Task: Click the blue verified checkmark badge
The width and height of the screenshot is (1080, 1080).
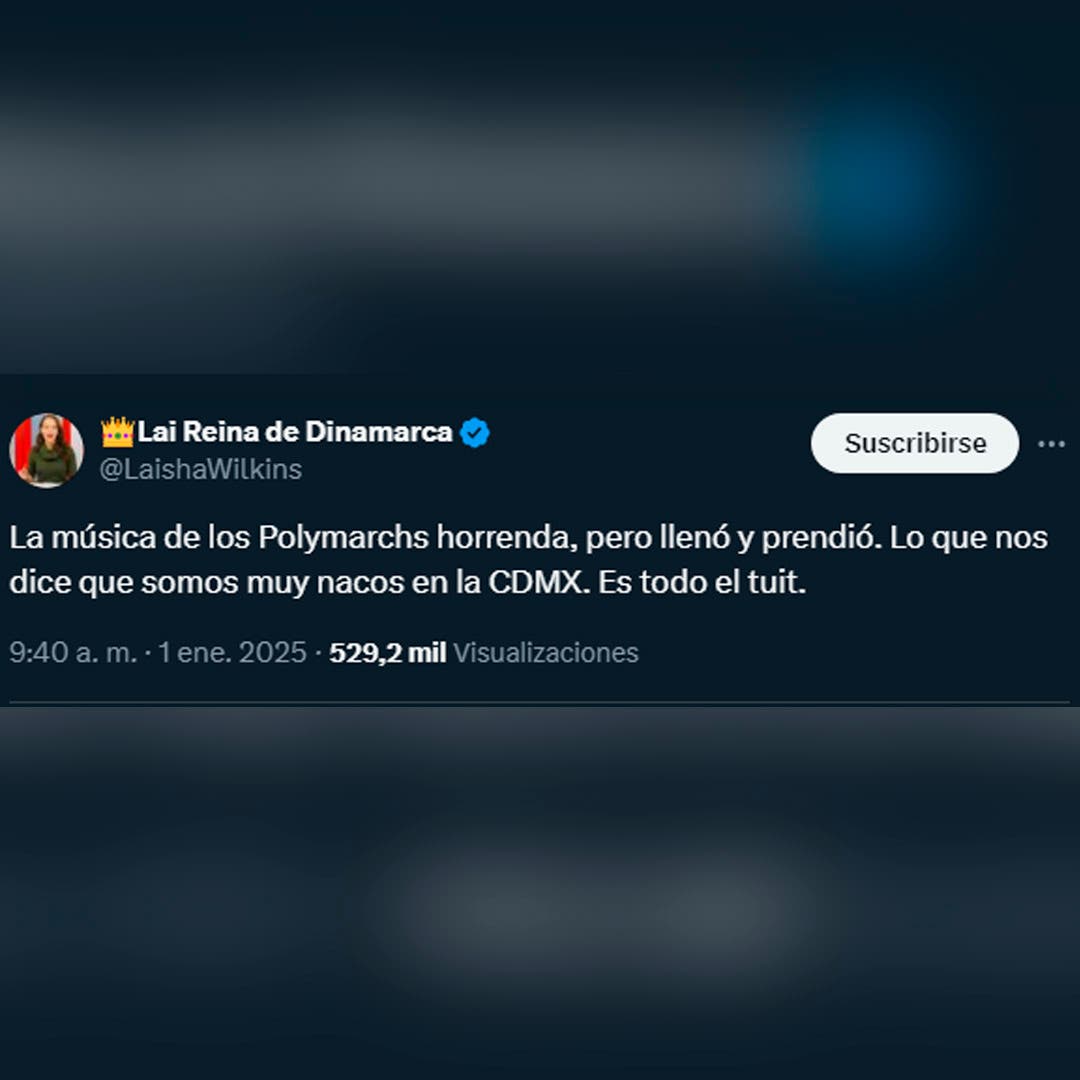Action: pyautogui.click(x=475, y=433)
